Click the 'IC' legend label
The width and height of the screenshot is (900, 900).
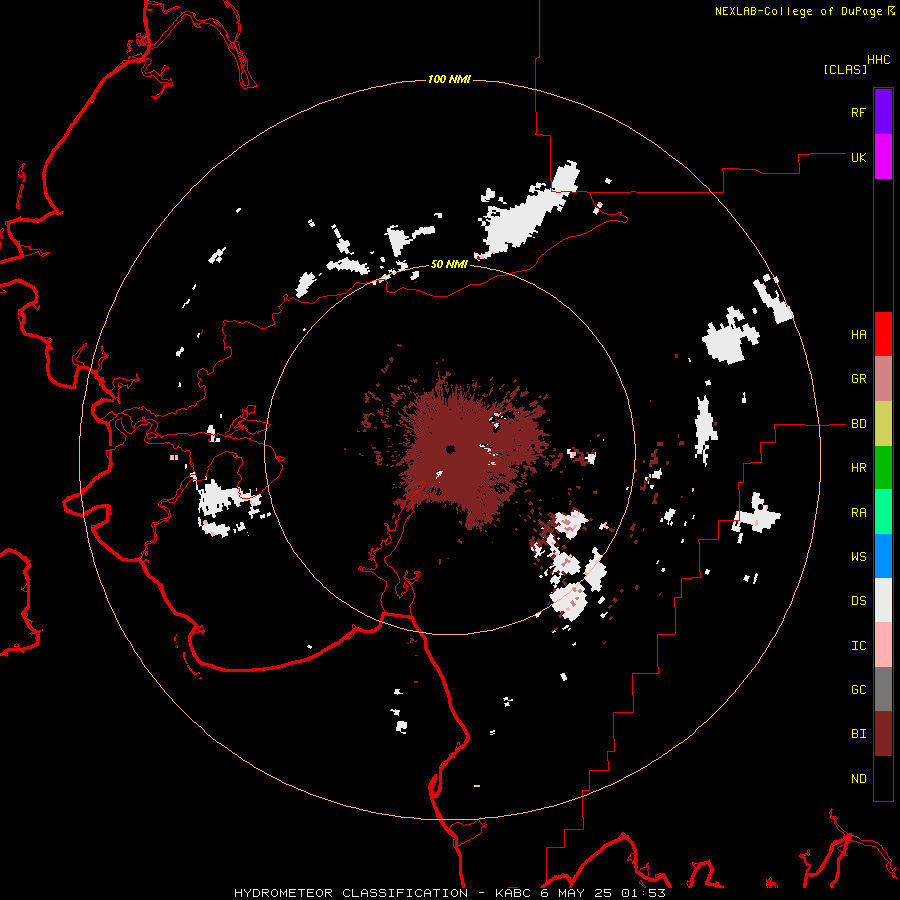click(858, 646)
